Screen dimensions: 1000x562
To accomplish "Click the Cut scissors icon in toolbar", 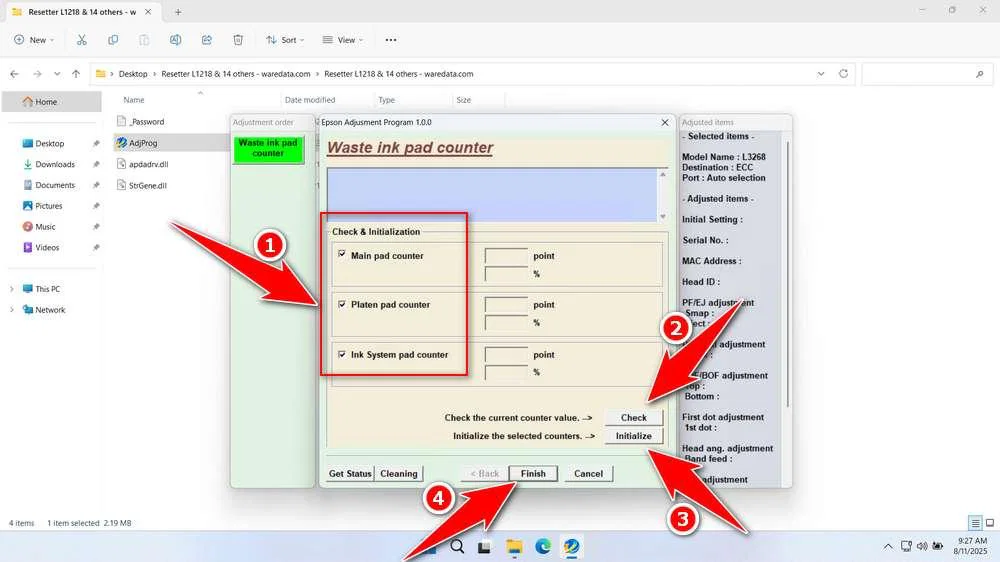I will (x=82, y=40).
